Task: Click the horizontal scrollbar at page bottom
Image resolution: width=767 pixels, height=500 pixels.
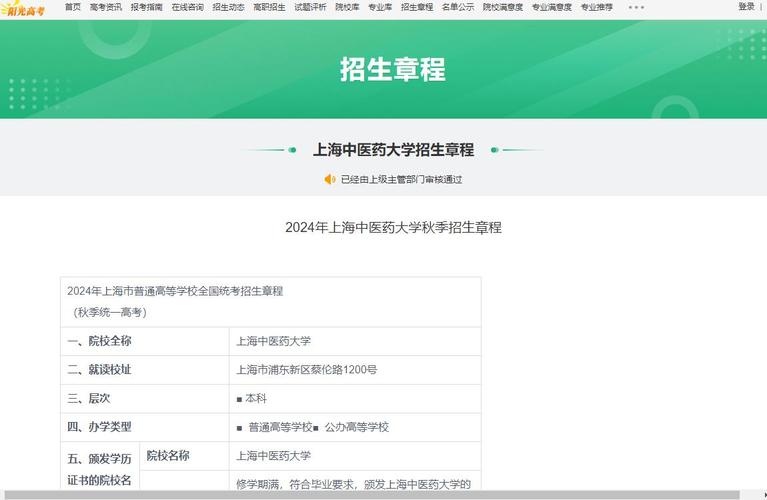Action: [x=372, y=495]
